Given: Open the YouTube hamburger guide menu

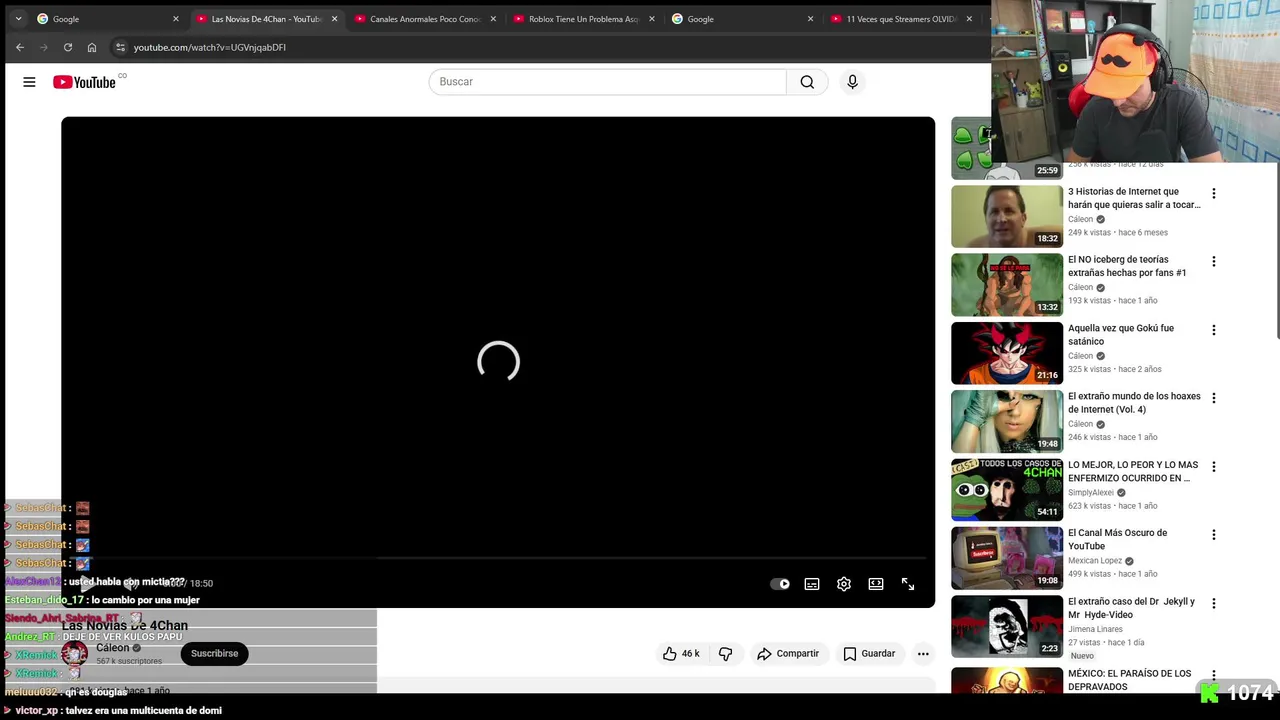Looking at the screenshot, I should tap(29, 82).
